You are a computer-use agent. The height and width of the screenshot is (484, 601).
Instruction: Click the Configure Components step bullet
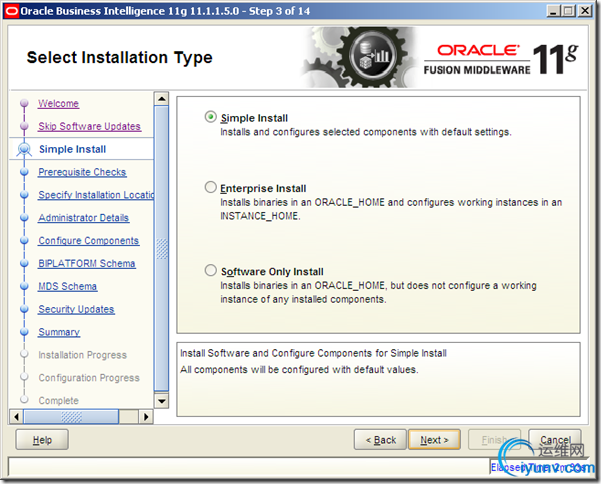25,240
